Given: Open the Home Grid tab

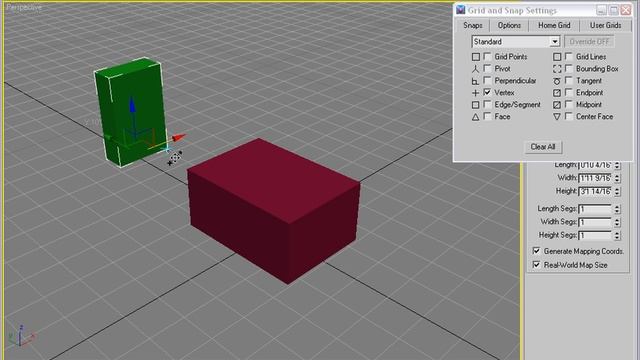Looking at the screenshot, I should tap(554, 25).
